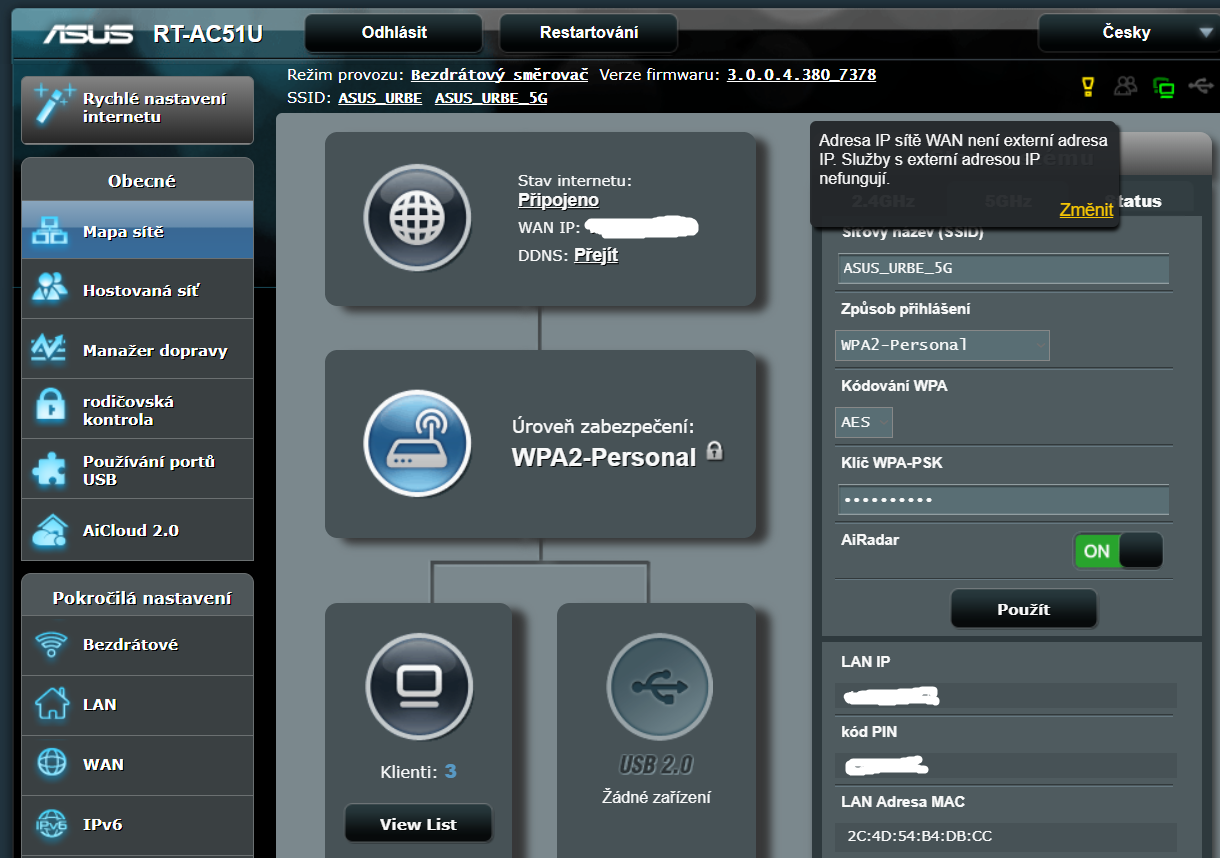Click the Odhlásit logout button

tap(394, 33)
